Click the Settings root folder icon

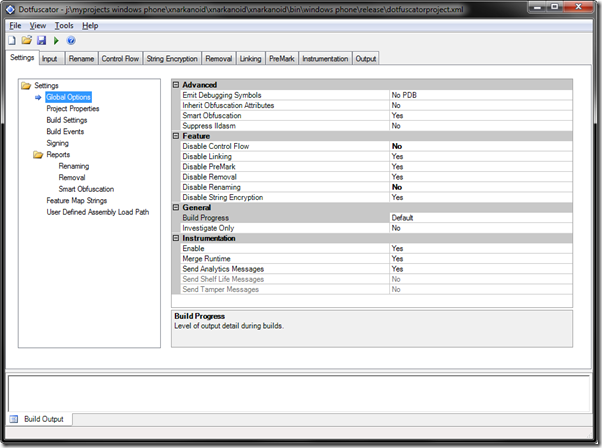pyautogui.click(x=26, y=85)
